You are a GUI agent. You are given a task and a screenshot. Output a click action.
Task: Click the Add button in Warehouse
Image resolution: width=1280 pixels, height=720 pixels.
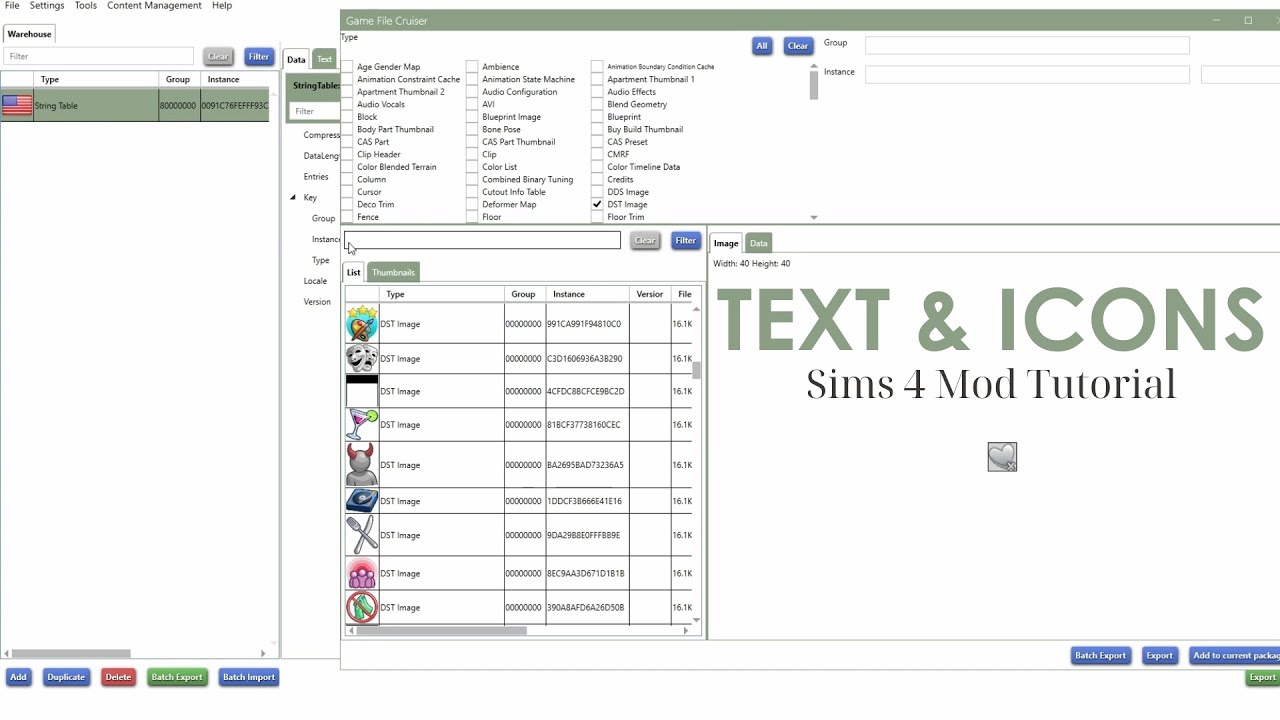click(x=18, y=677)
